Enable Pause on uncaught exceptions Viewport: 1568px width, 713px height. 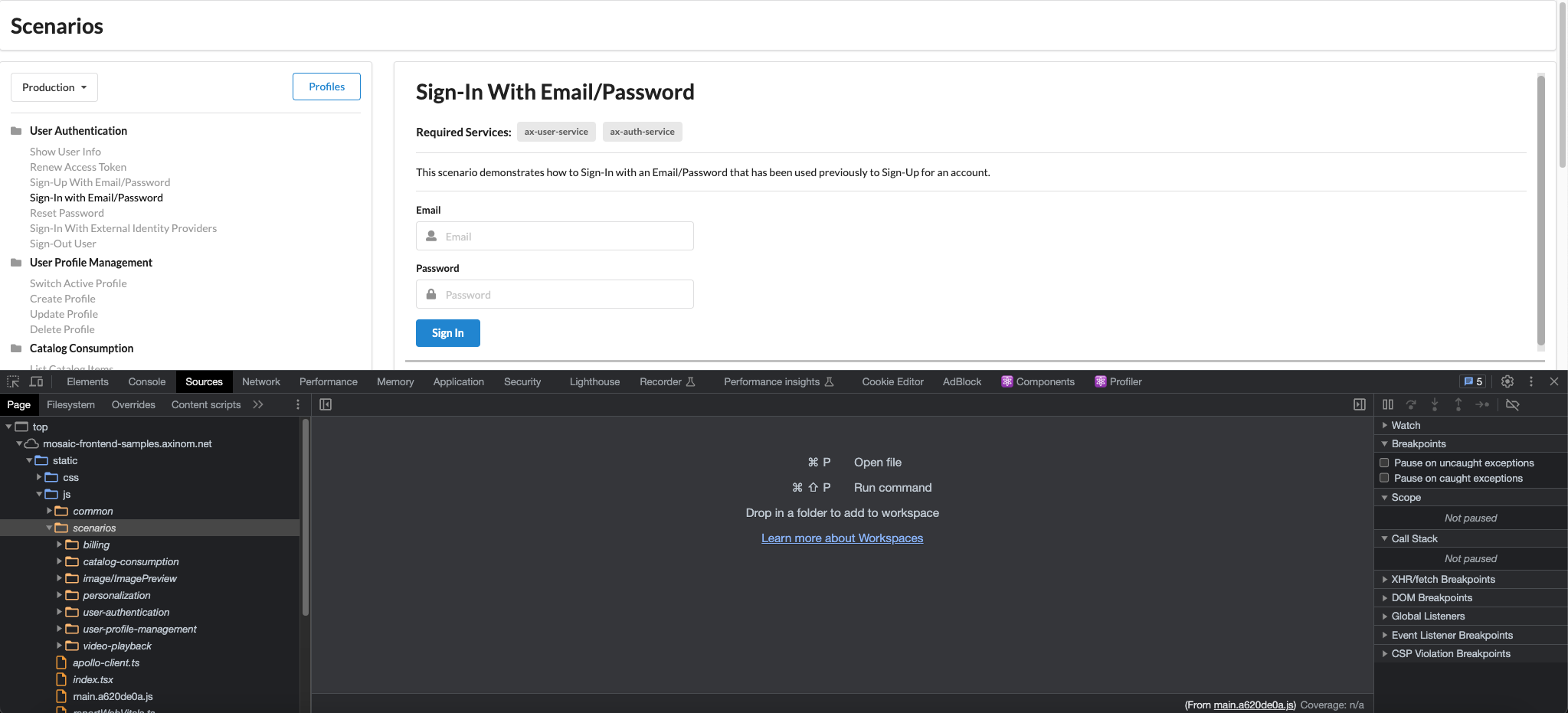[x=1384, y=463]
